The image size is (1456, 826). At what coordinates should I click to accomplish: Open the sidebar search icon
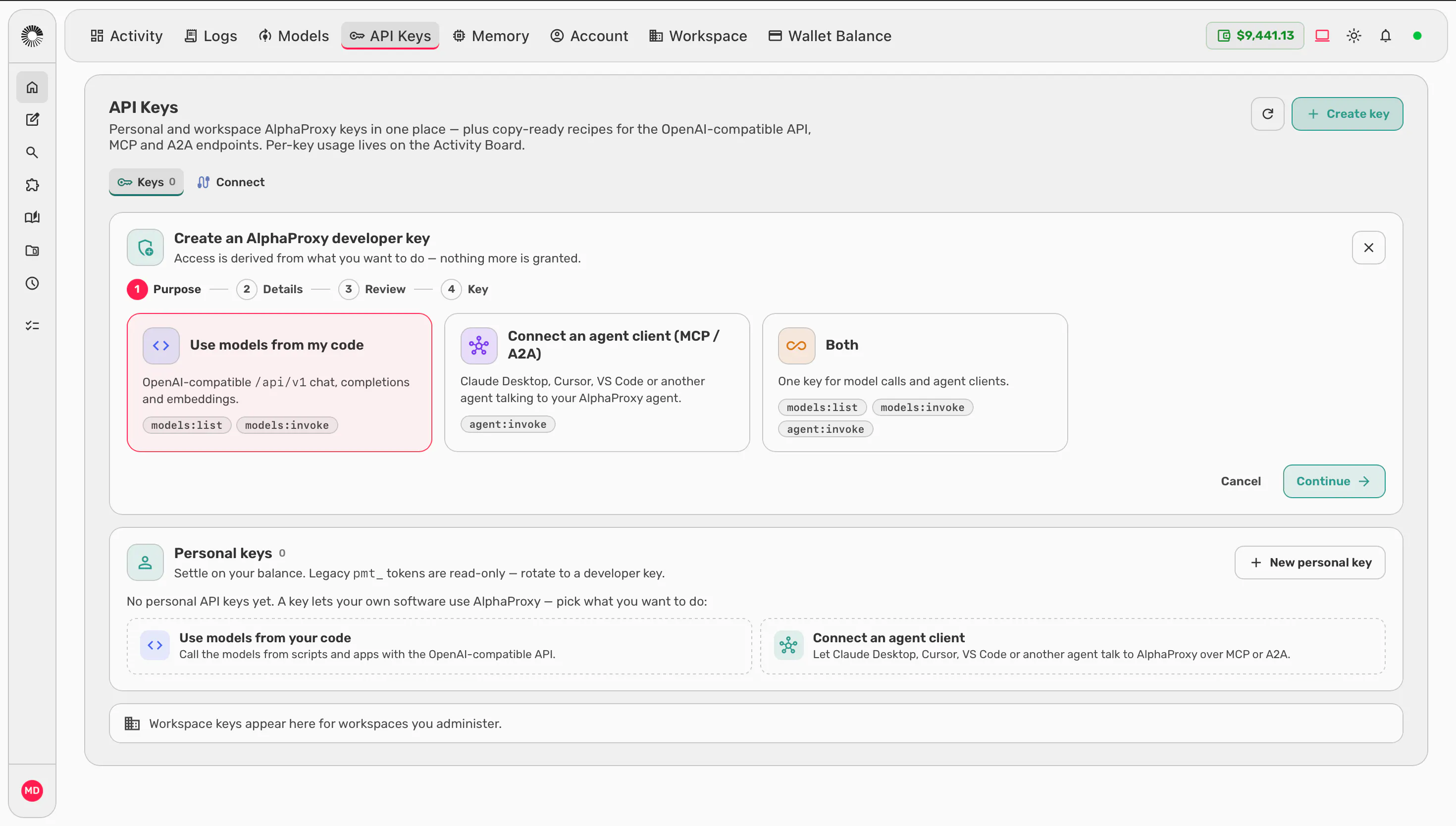click(32, 153)
